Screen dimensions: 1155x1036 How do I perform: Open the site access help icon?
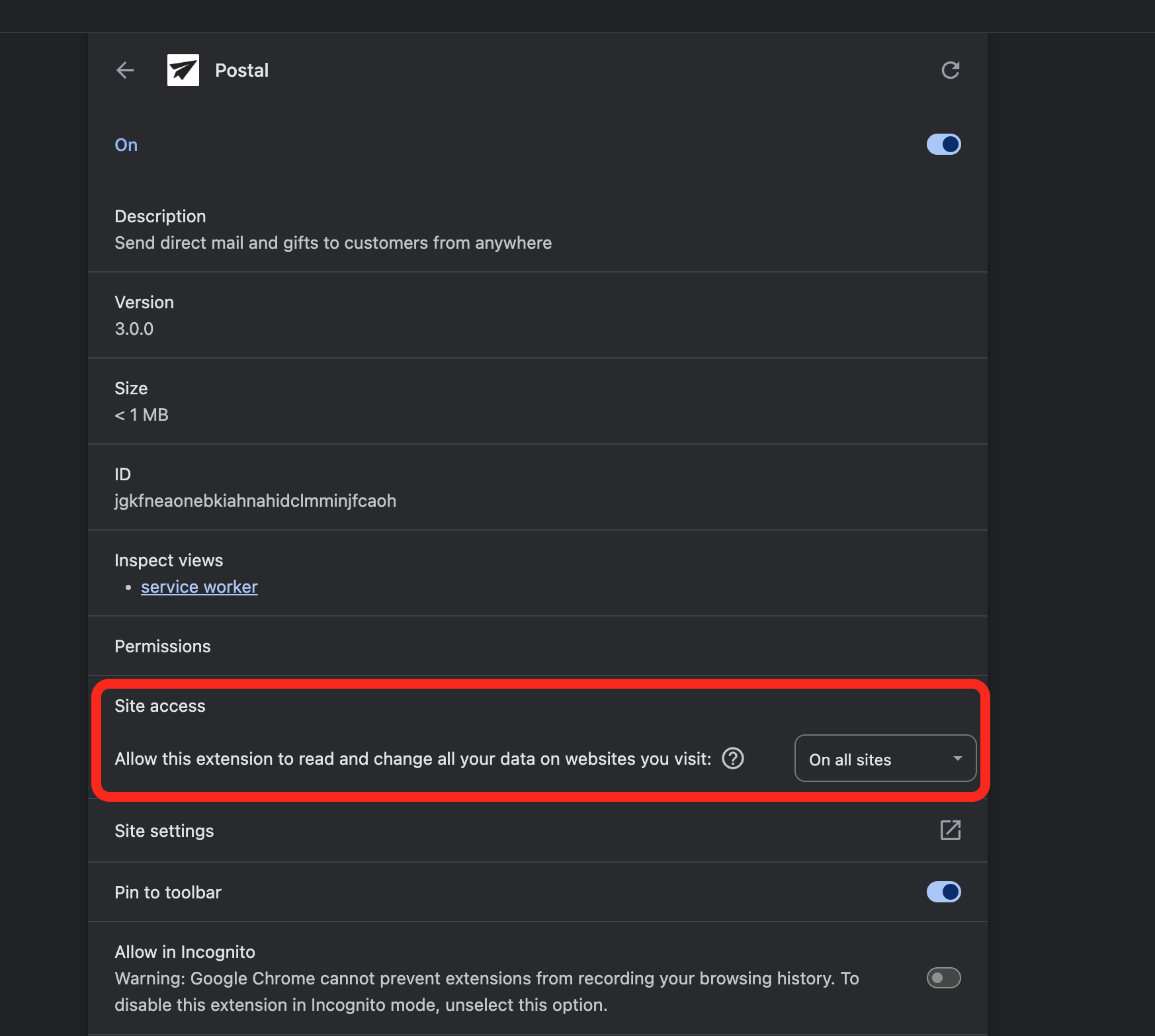[733, 758]
